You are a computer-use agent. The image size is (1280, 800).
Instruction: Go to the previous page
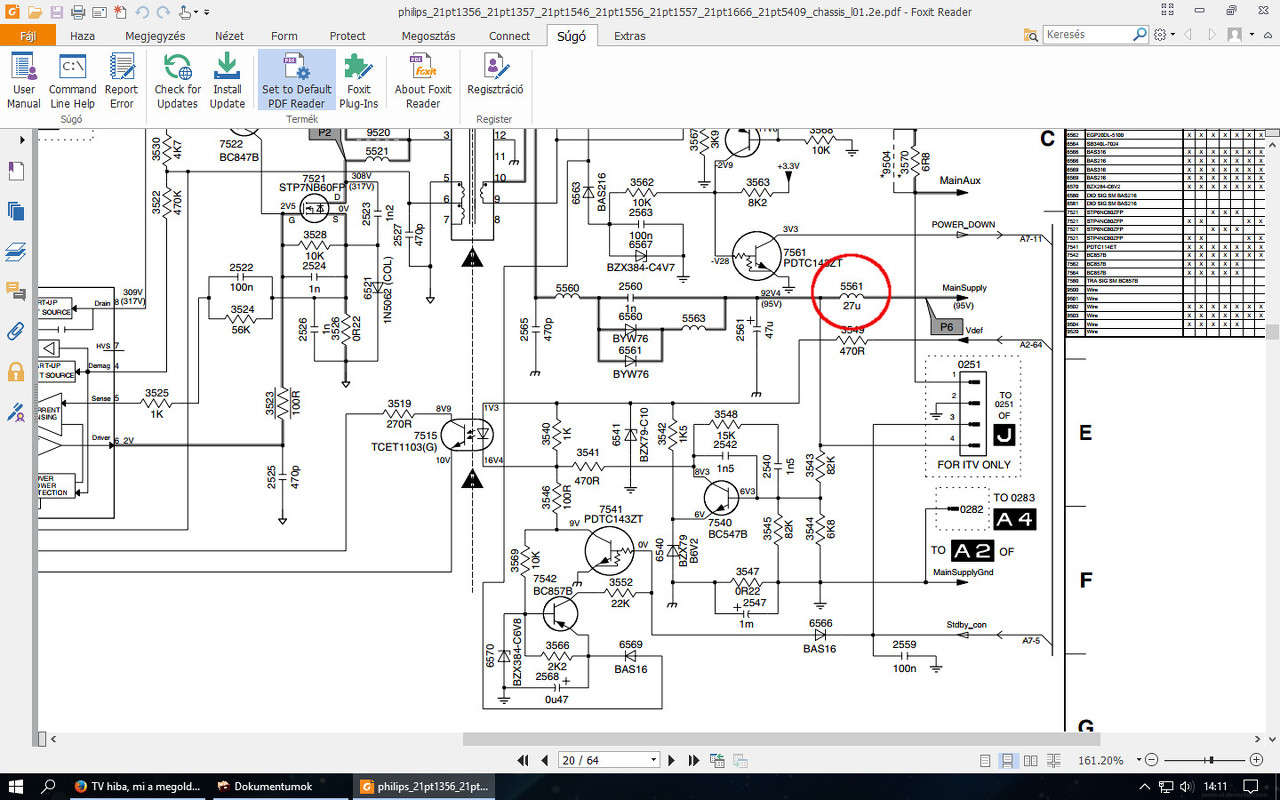546,761
